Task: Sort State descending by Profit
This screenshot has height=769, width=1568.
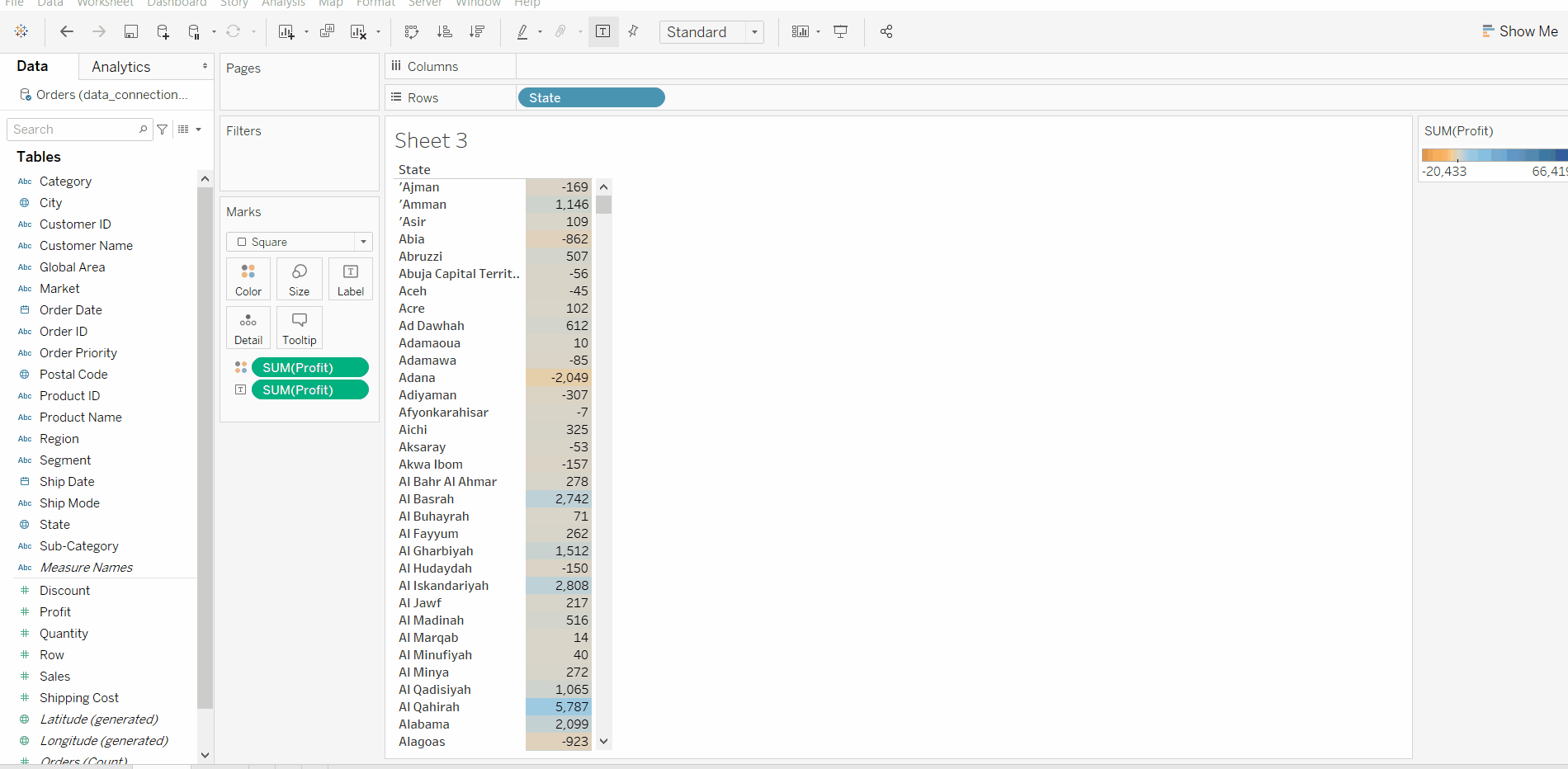Action: tap(476, 31)
